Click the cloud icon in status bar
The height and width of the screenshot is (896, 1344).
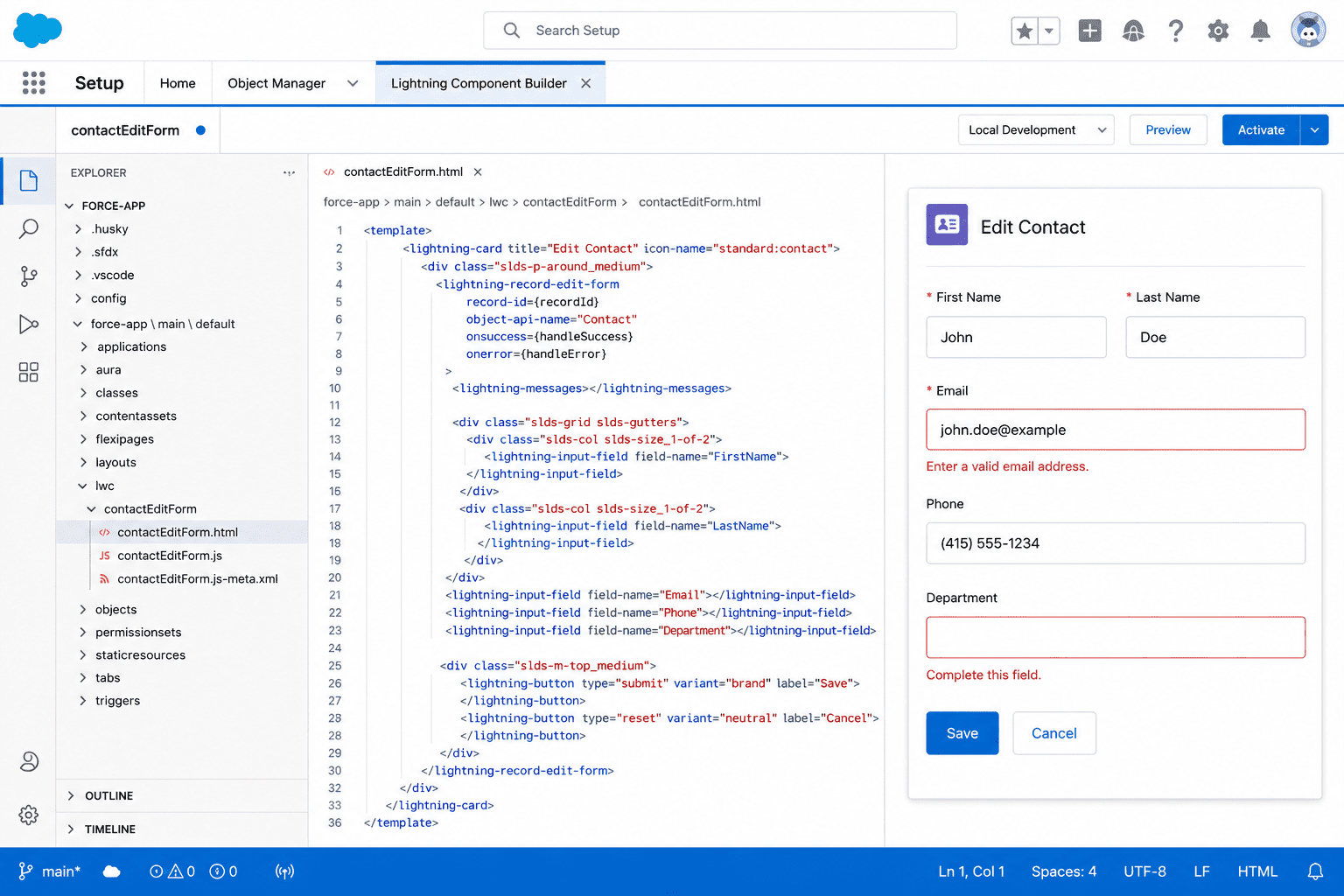coord(111,871)
